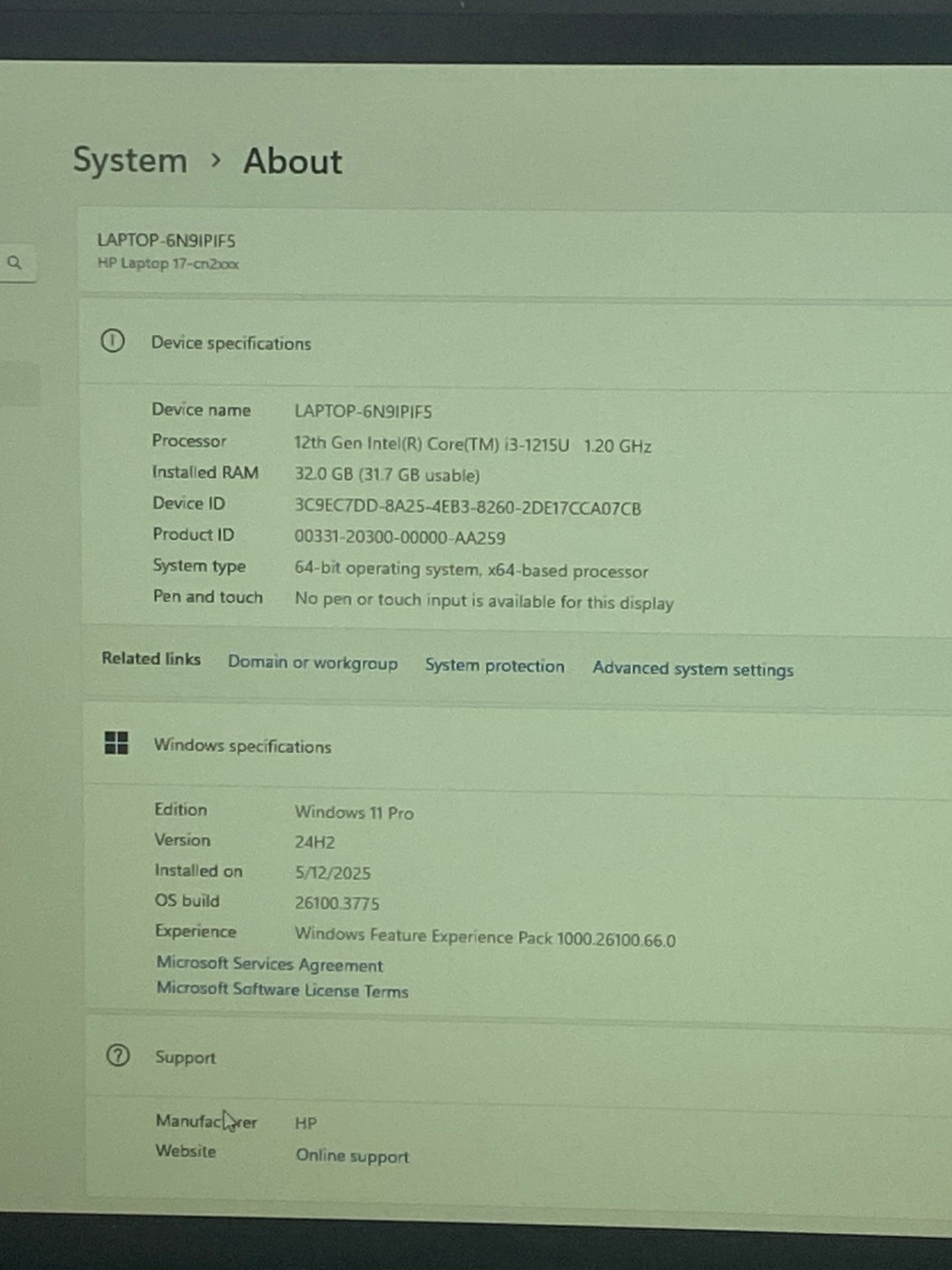Click the Windows logo icon beside Windows specifications
This screenshot has width=952, height=1270.
[117, 743]
